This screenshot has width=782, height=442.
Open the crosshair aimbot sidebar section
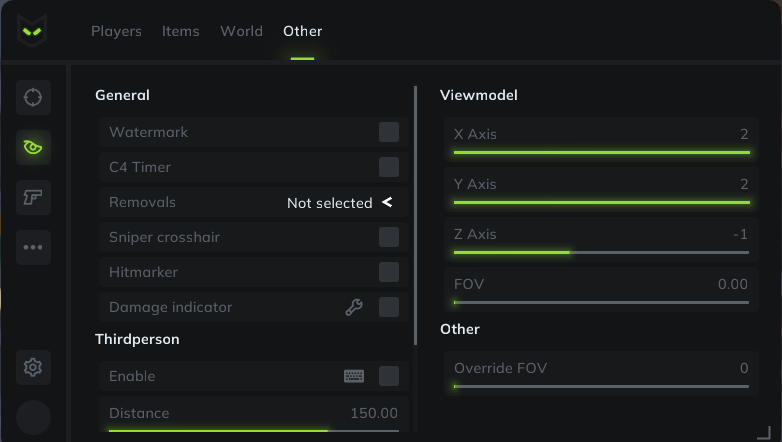coord(33,97)
